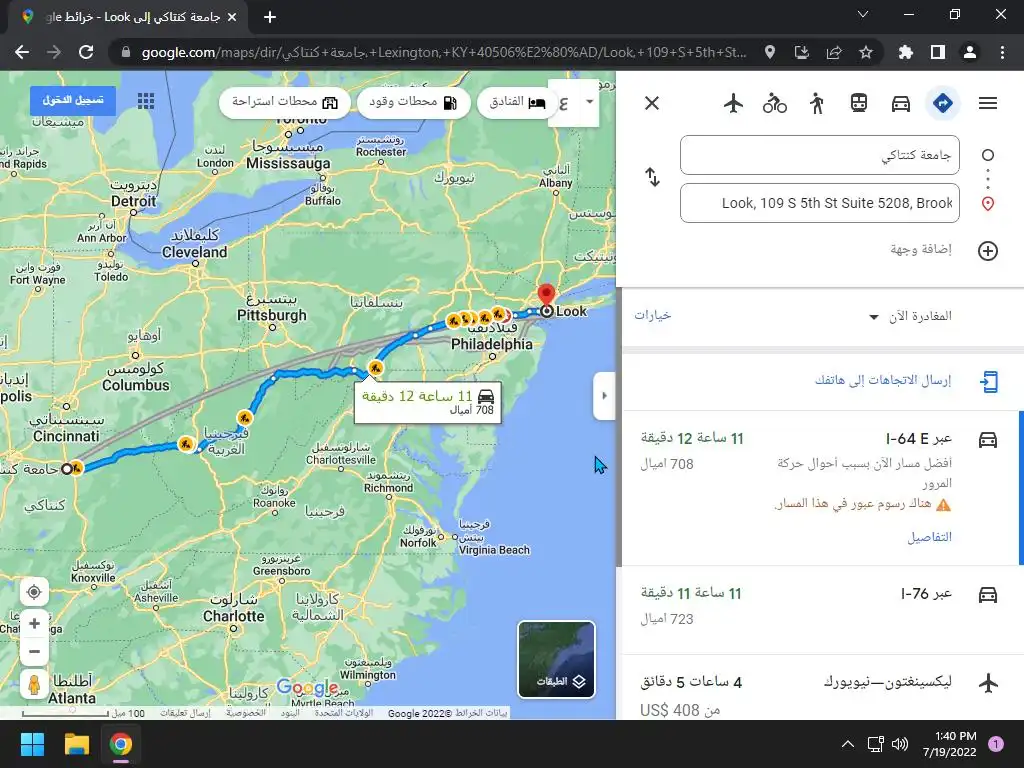Zoom out the map with minus button
Screen dimensions: 1024x768
point(34,651)
